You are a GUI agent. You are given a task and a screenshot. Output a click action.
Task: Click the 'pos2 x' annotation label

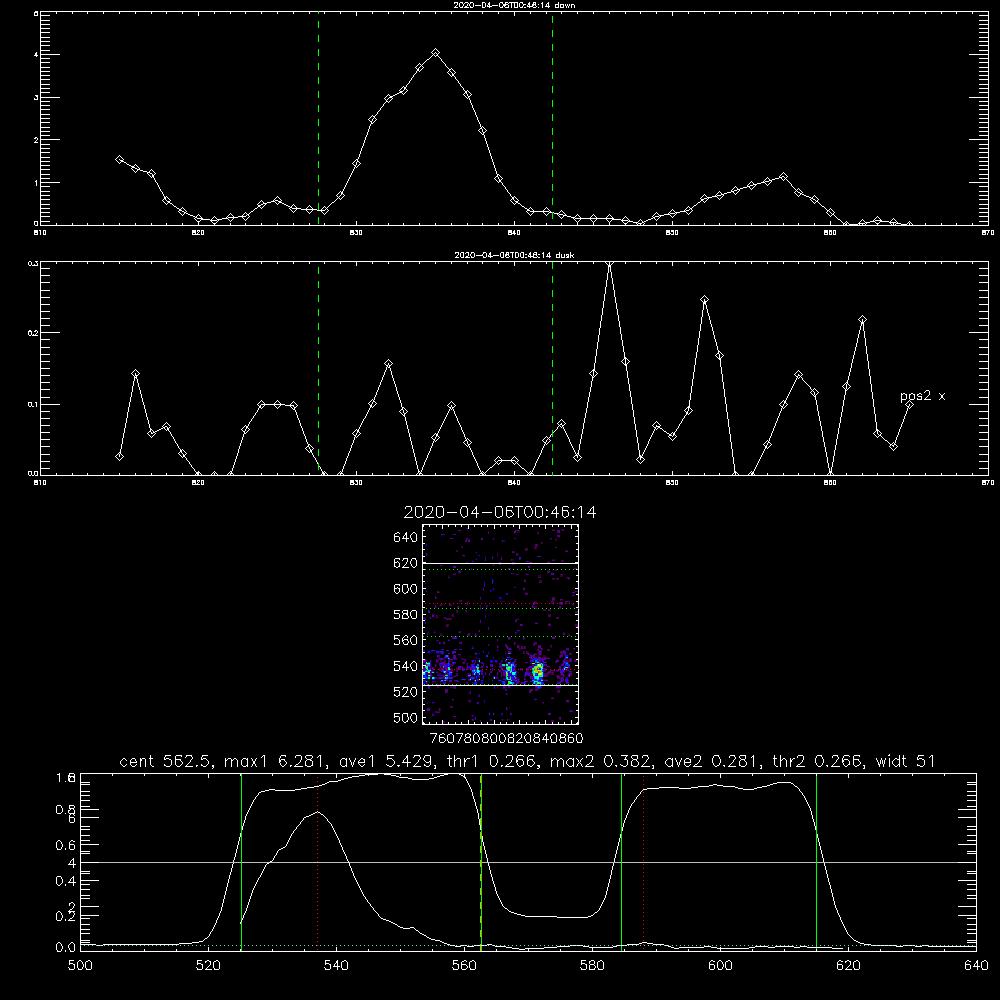click(922, 396)
